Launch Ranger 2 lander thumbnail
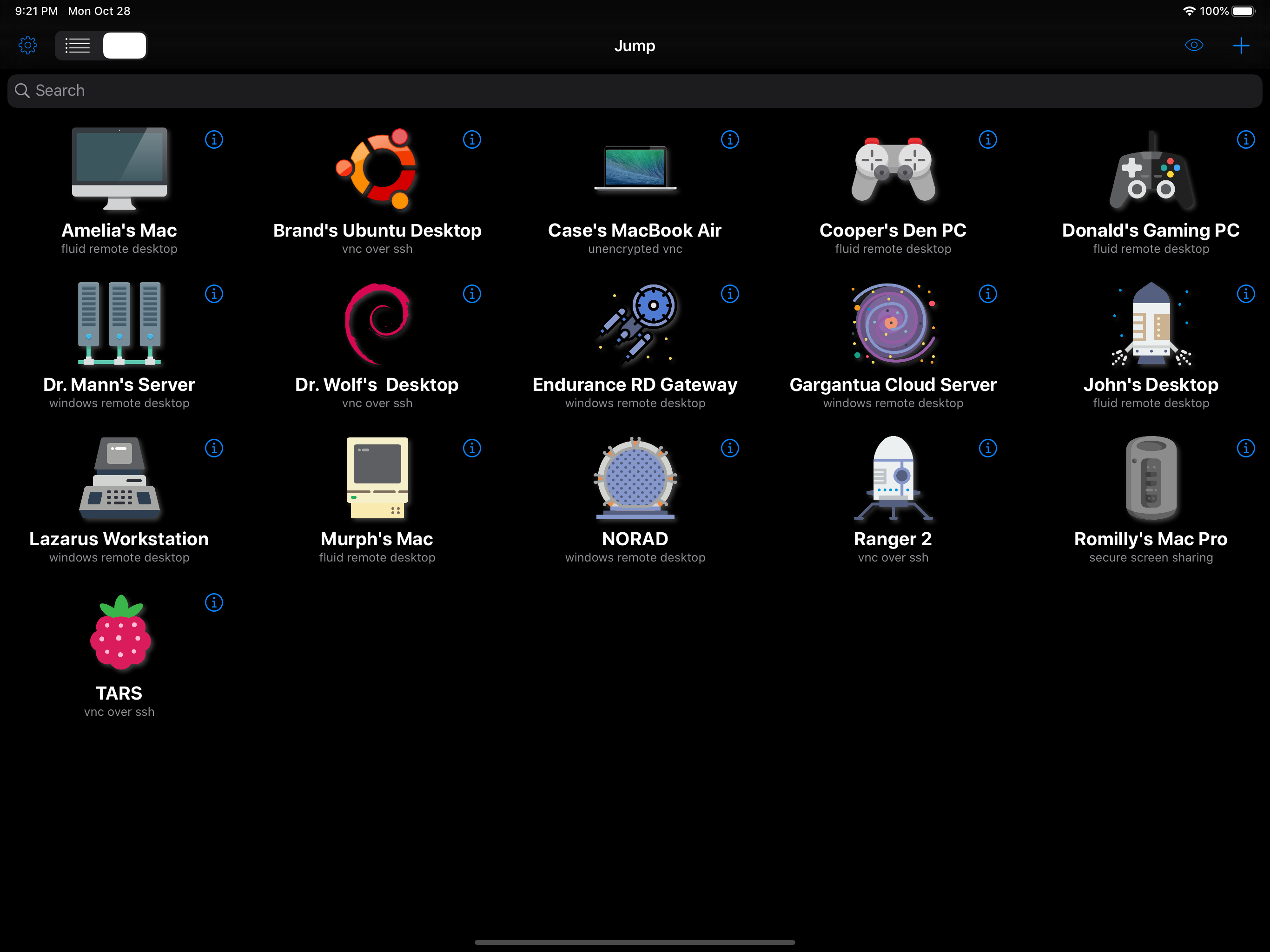Image resolution: width=1270 pixels, height=952 pixels. 893,478
